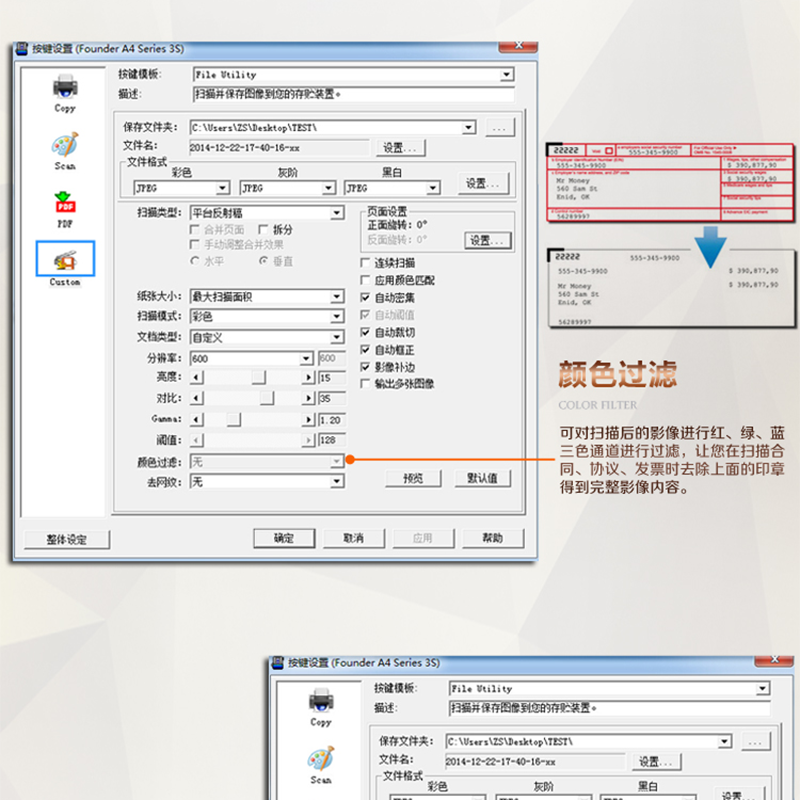Tick the 输出多张图像 checkbox
The image size is (800, 800).
tap(365, 383)
